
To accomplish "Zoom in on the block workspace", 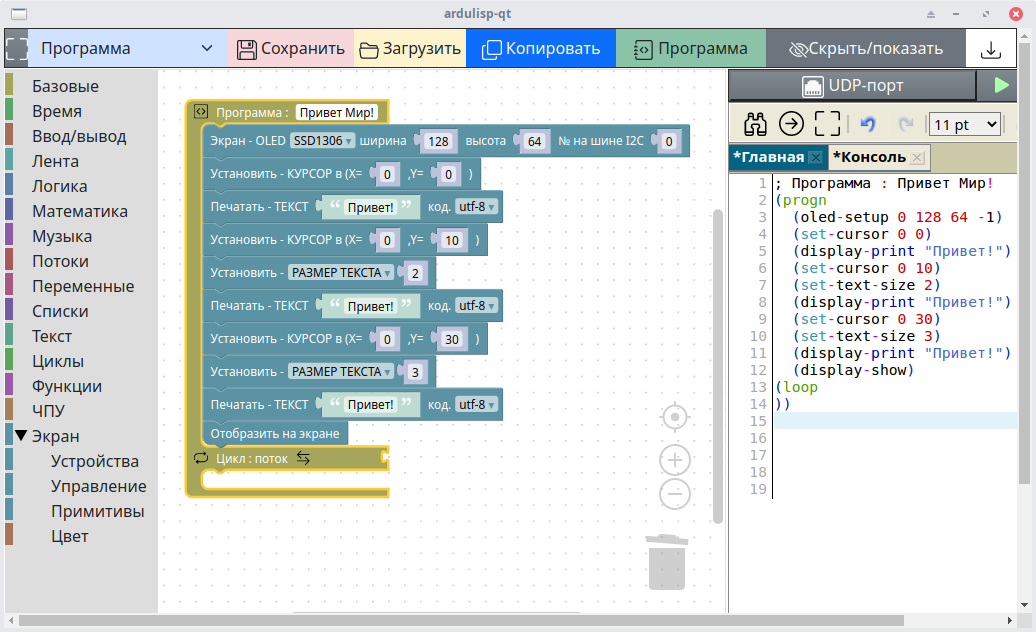I will (676, 460).
